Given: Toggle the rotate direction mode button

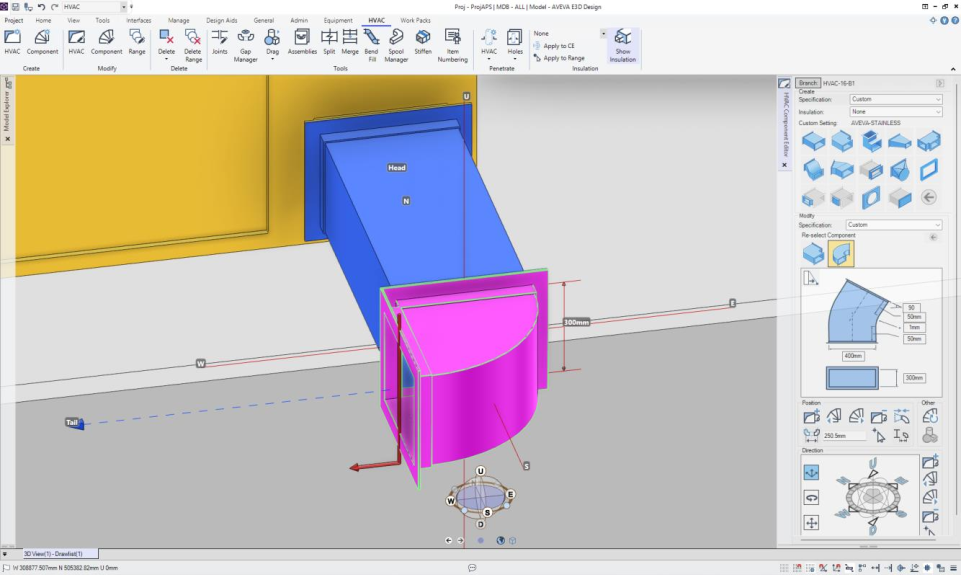Looking at the screenshot, I should 811,497.
